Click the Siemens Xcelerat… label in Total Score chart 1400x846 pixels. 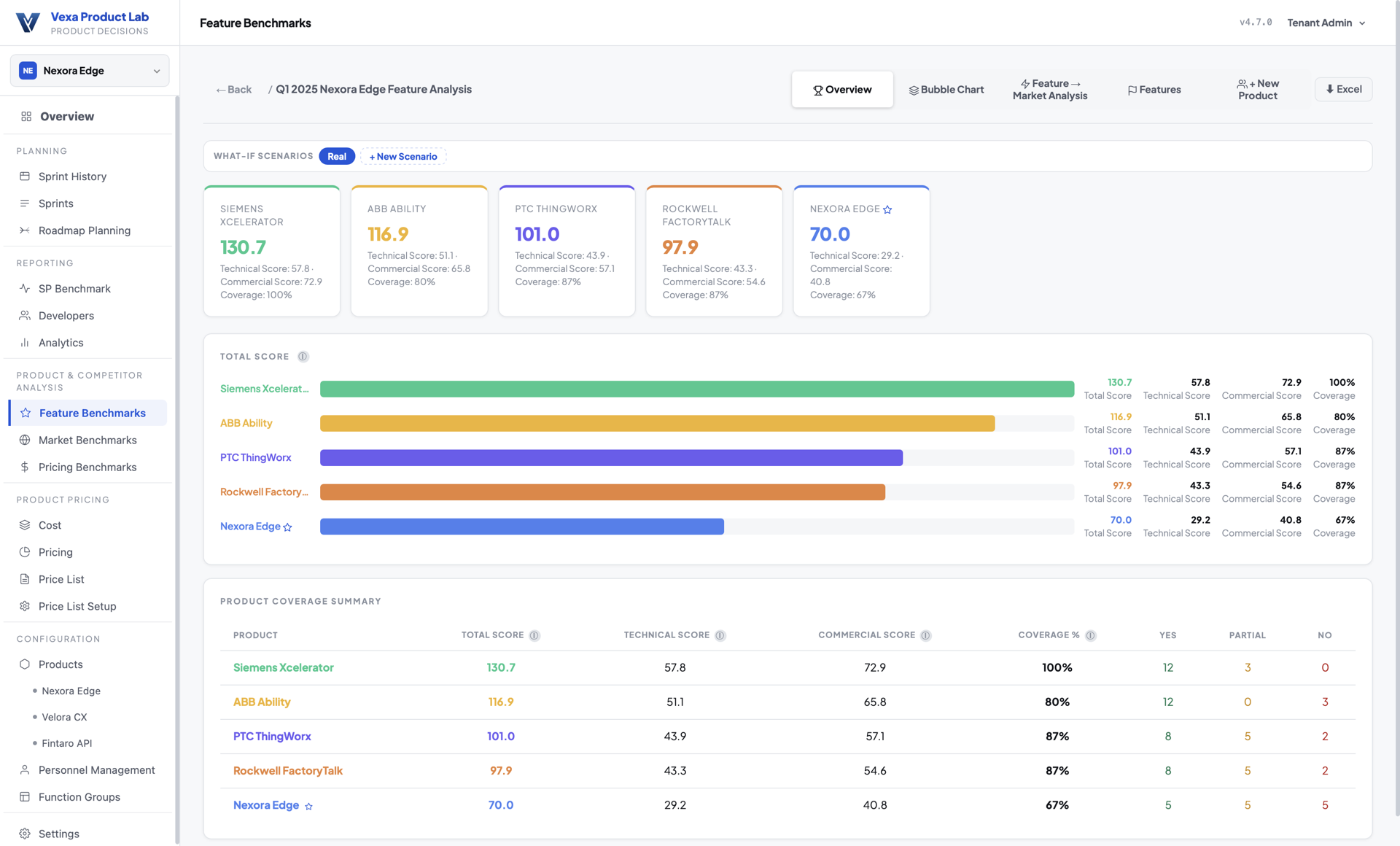pyautogui.click(x=265, y=389)
